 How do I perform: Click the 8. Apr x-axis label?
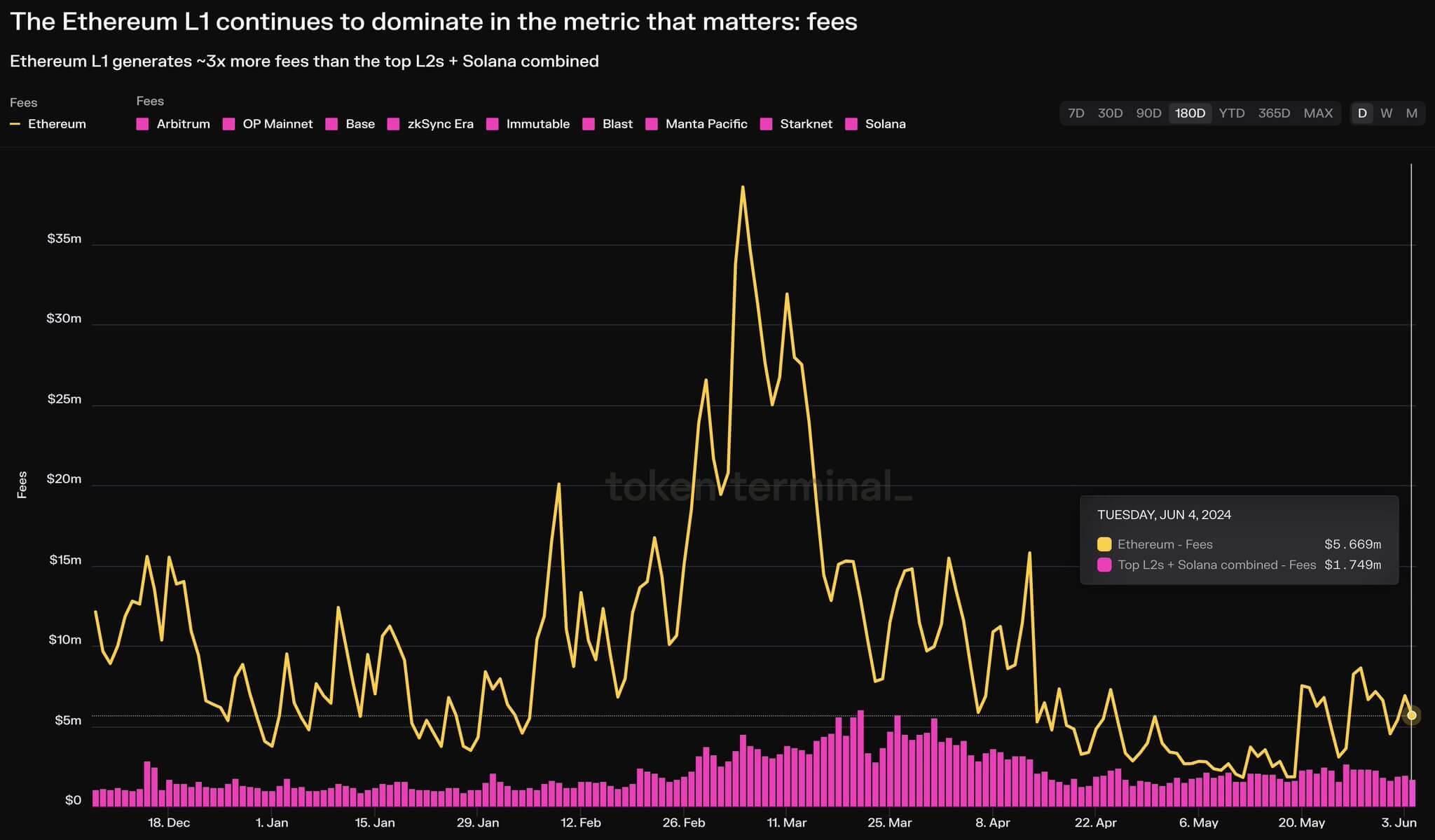(x=993, y=822)
